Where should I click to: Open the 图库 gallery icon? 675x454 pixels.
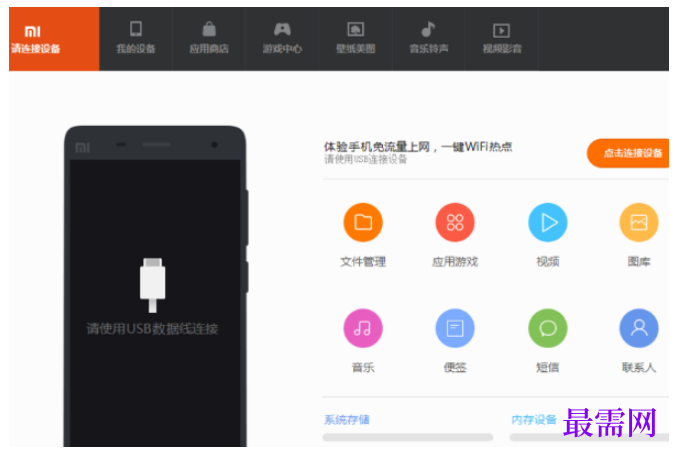coord(639,222)
